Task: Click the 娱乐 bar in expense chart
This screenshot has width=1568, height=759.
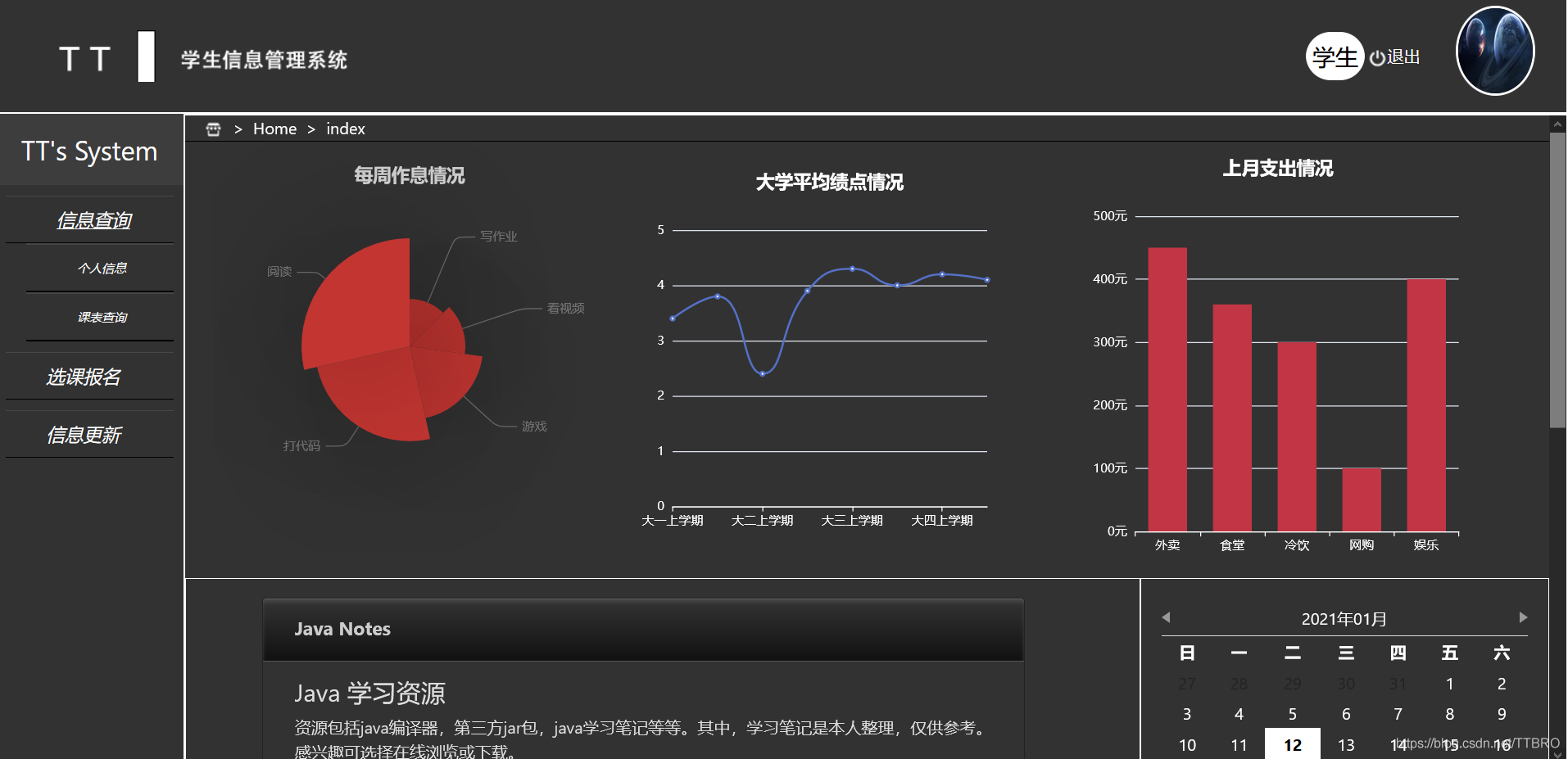Action: pos(1426,405)
